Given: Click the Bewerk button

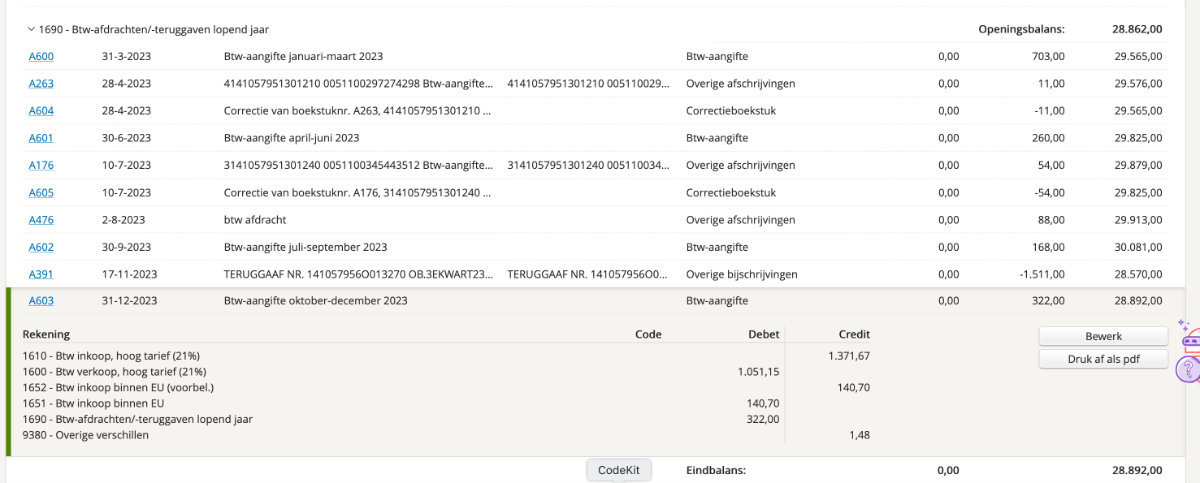Looking at the screenshot, I should click(x=1103, y=336).
